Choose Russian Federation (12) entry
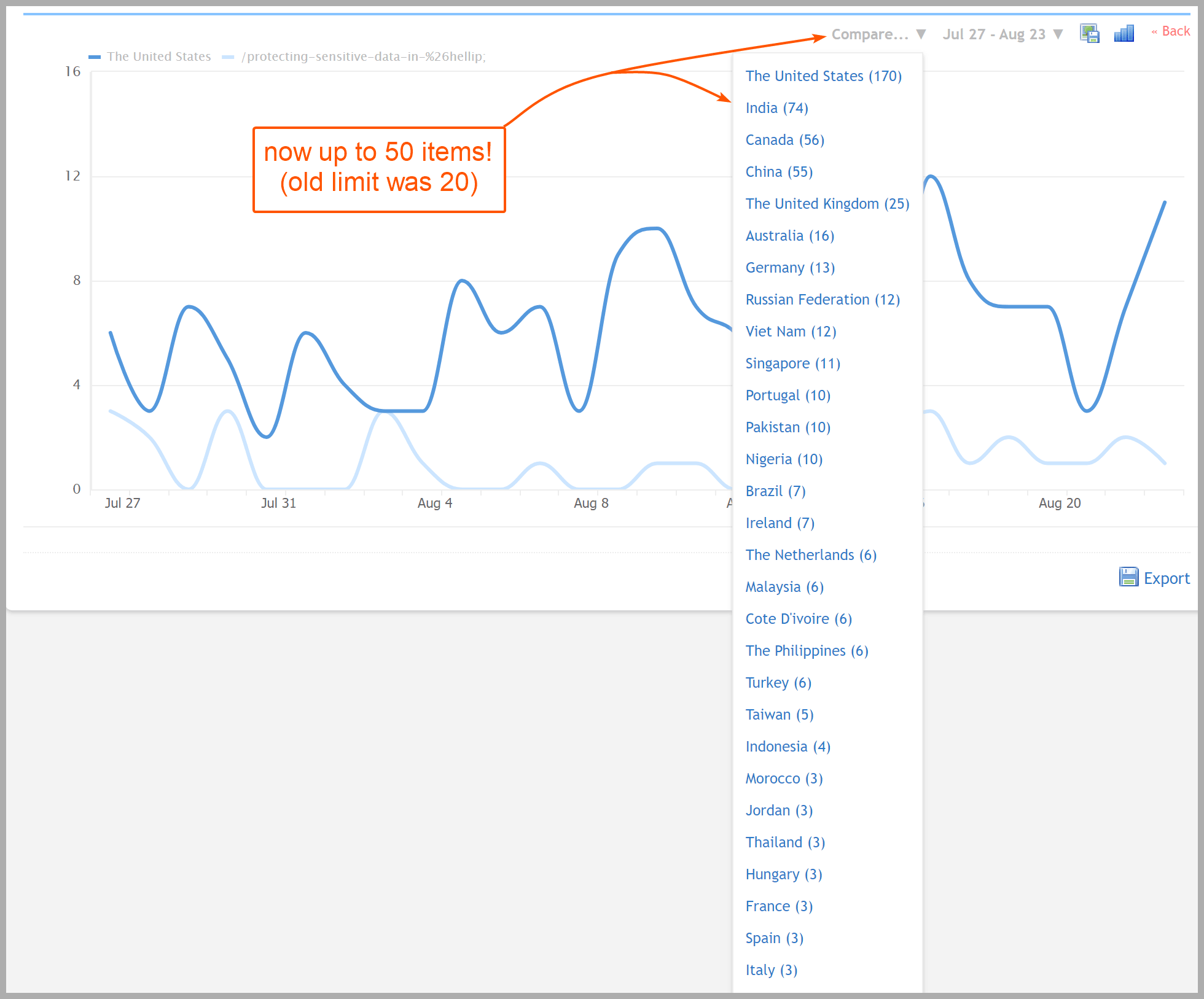Screen dimensions: 1204x999 [823, 300]
